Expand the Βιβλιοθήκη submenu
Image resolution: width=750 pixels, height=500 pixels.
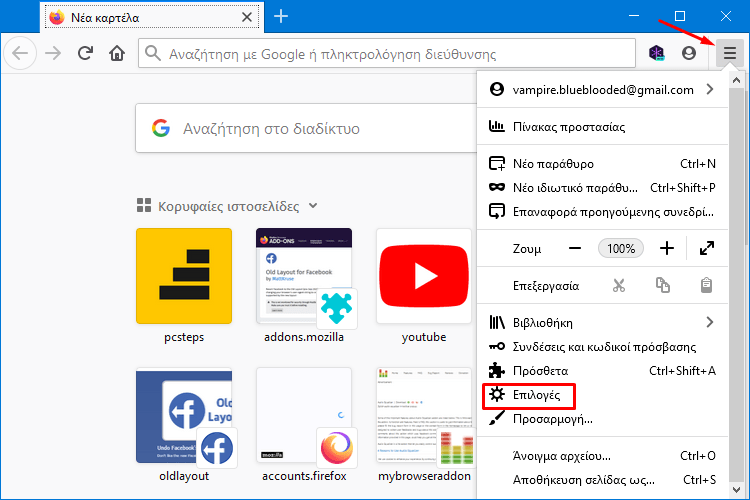[602, 322]
